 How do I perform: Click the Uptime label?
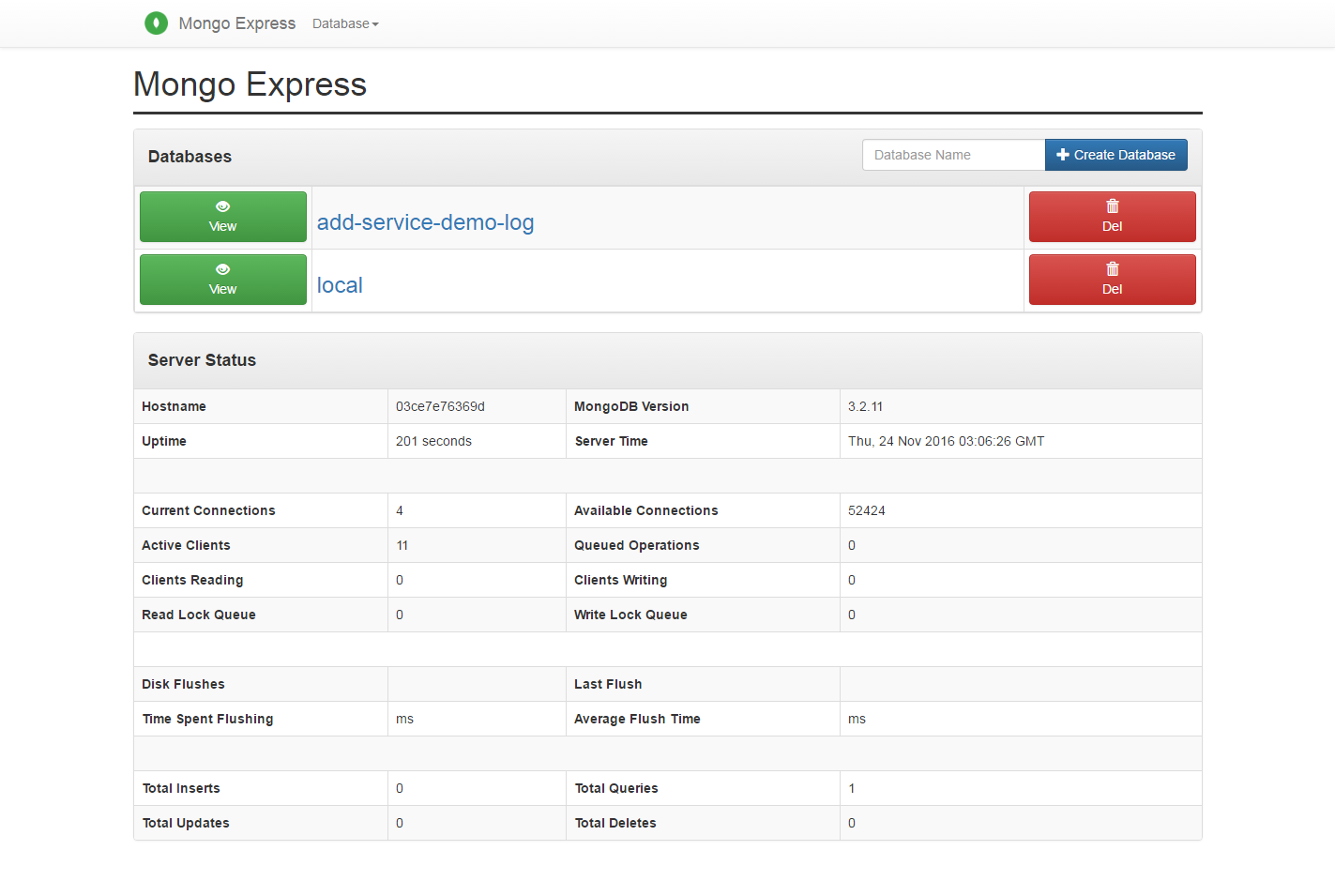(164, 441)
